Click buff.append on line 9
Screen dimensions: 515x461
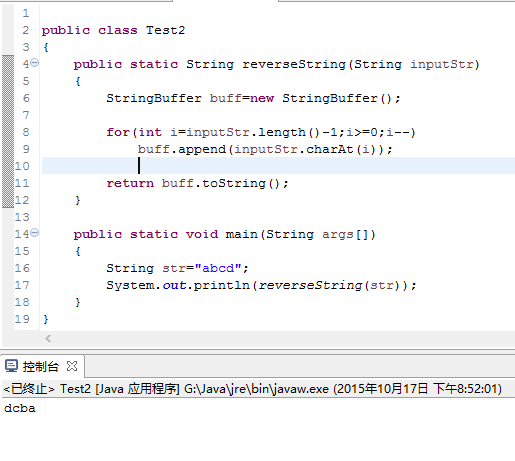pyautogui.click(x=182, y=149)
